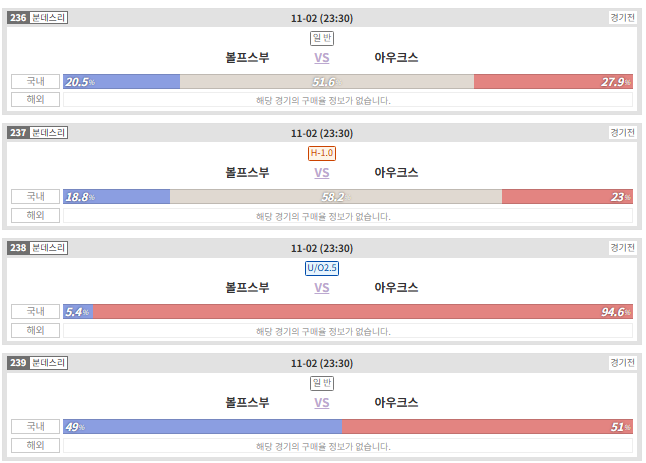
Task: Click the VS link in match 236
Action: coord(322,58)
